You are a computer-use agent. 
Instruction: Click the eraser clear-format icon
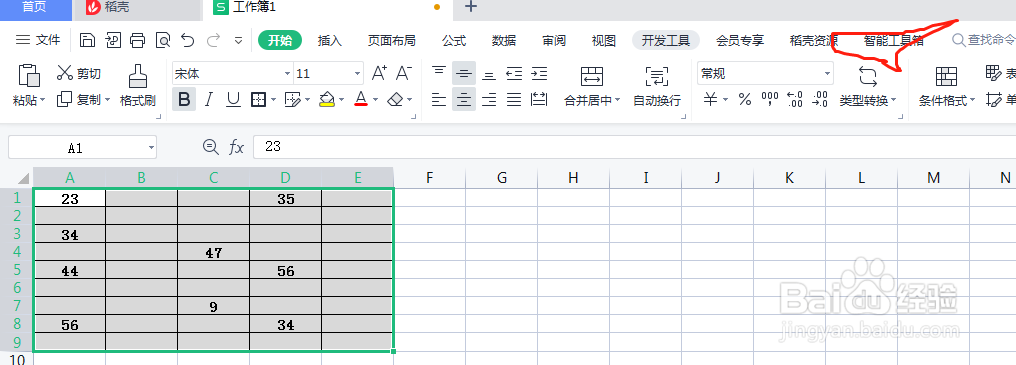coord(396,100)
